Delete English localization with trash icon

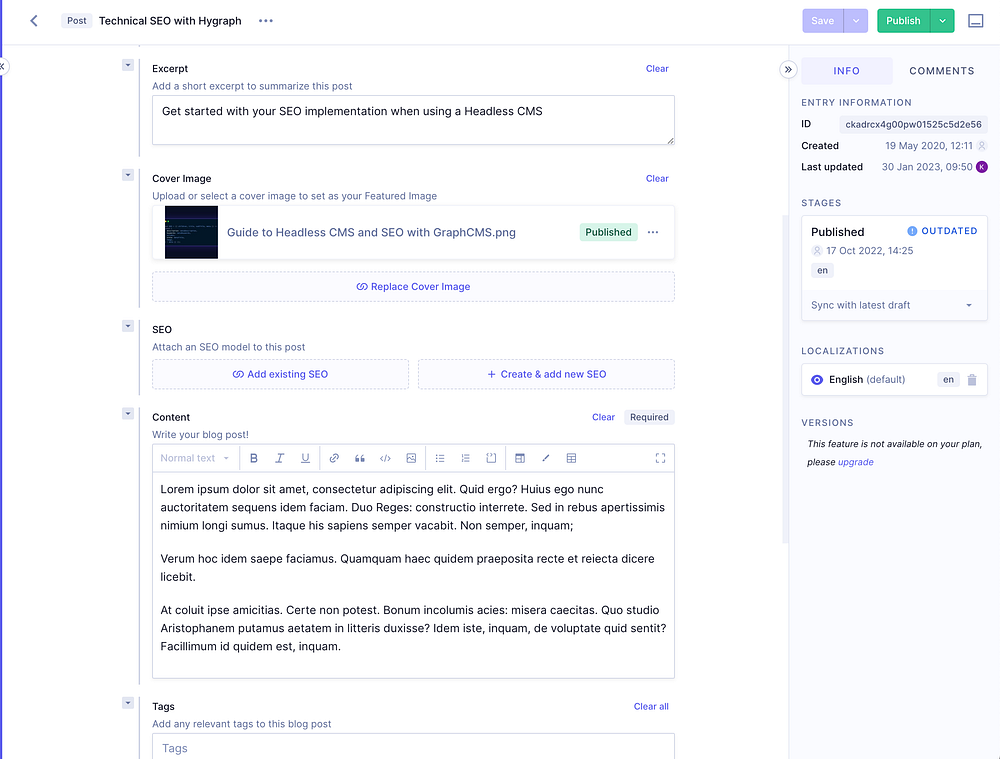pyautogui.click(x=972, y=380)
